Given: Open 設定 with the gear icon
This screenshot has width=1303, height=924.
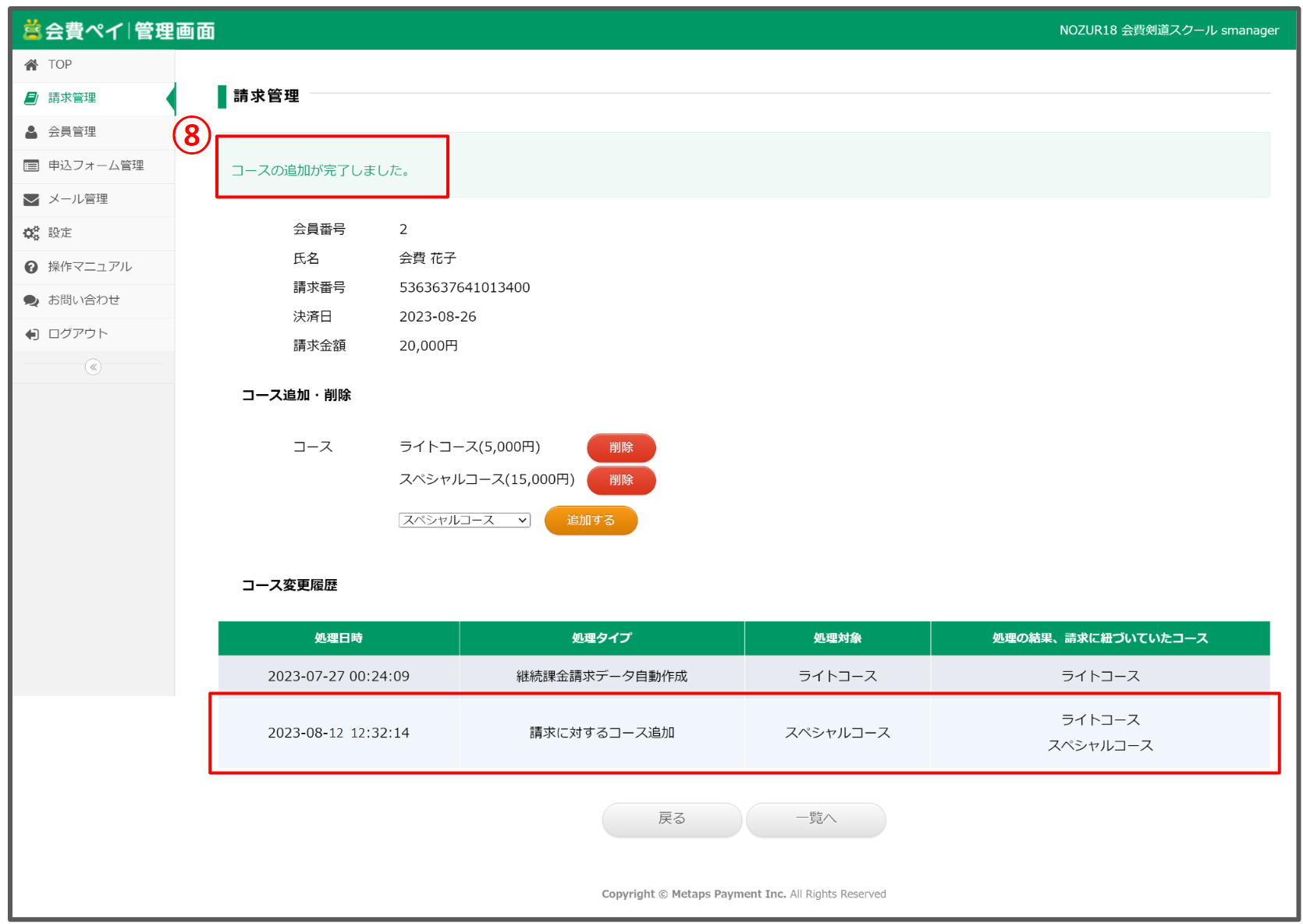Looking at the screenshot, I should point(30,232).
